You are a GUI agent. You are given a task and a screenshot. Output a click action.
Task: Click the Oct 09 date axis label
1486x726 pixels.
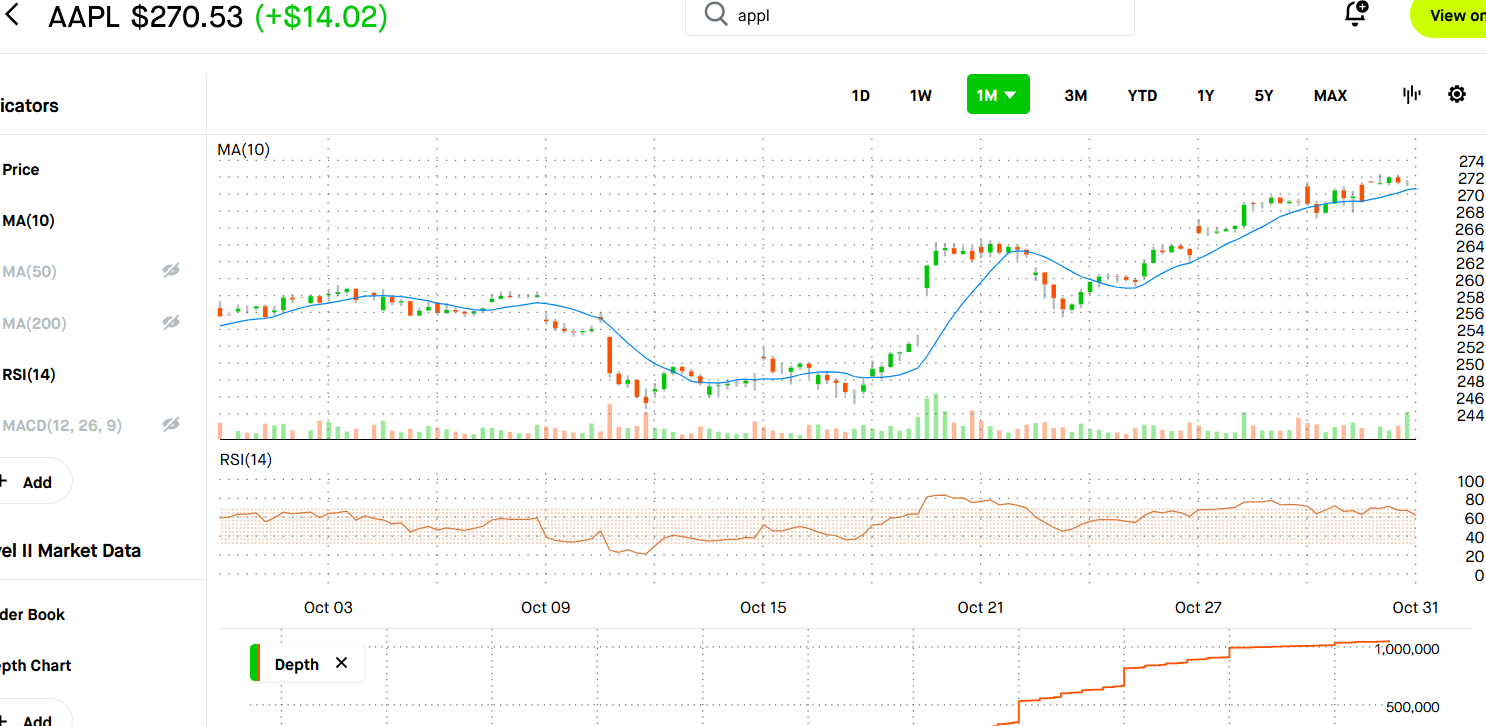(546, 607)
